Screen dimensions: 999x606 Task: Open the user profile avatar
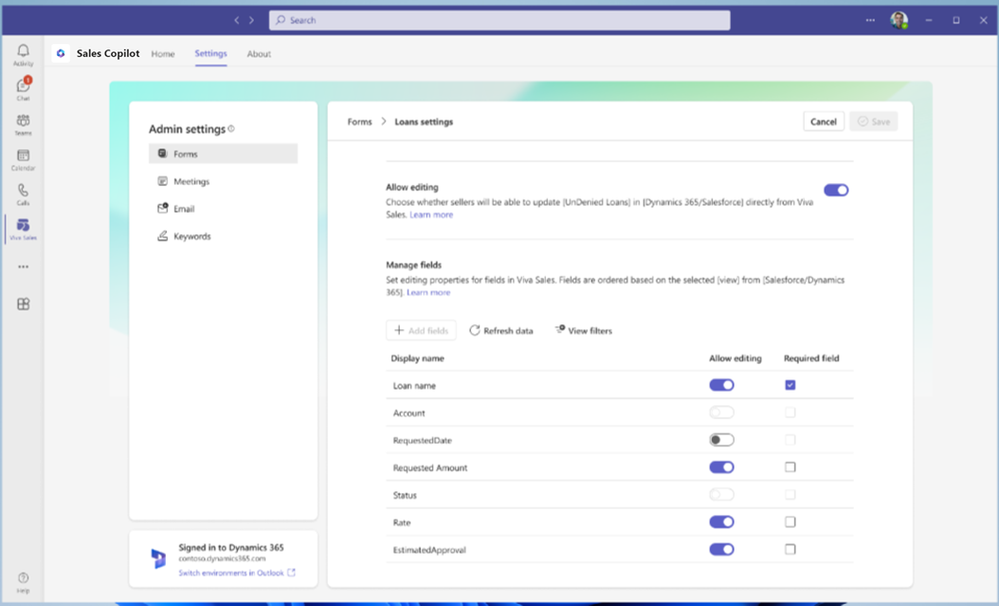click(x=899, y=20)
